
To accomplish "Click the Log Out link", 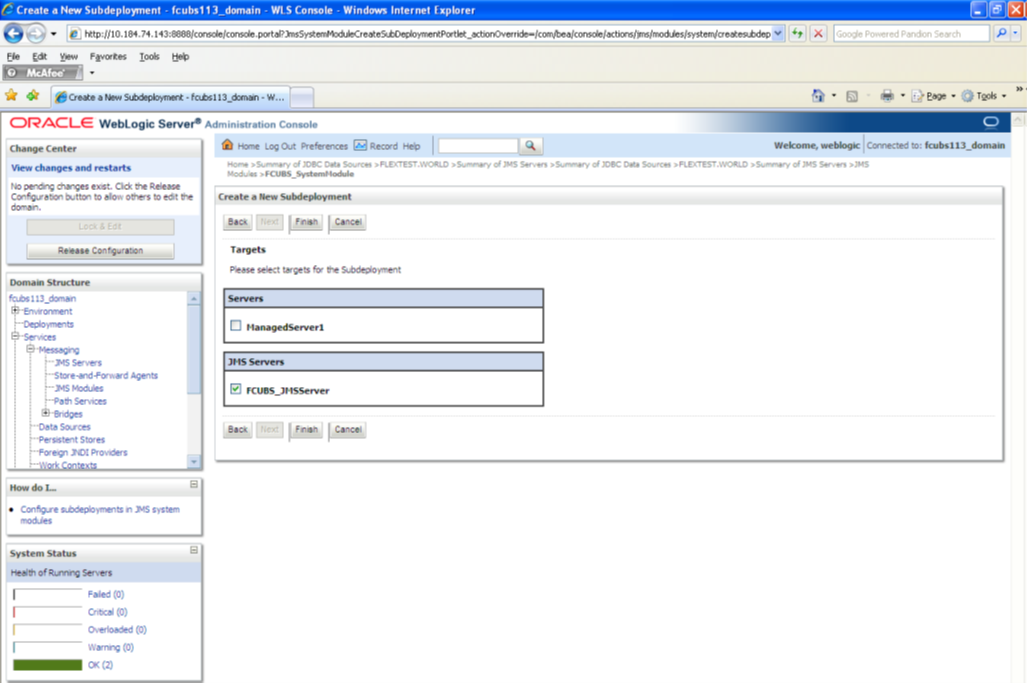I will pyautogui.click(x=280, y=146).
